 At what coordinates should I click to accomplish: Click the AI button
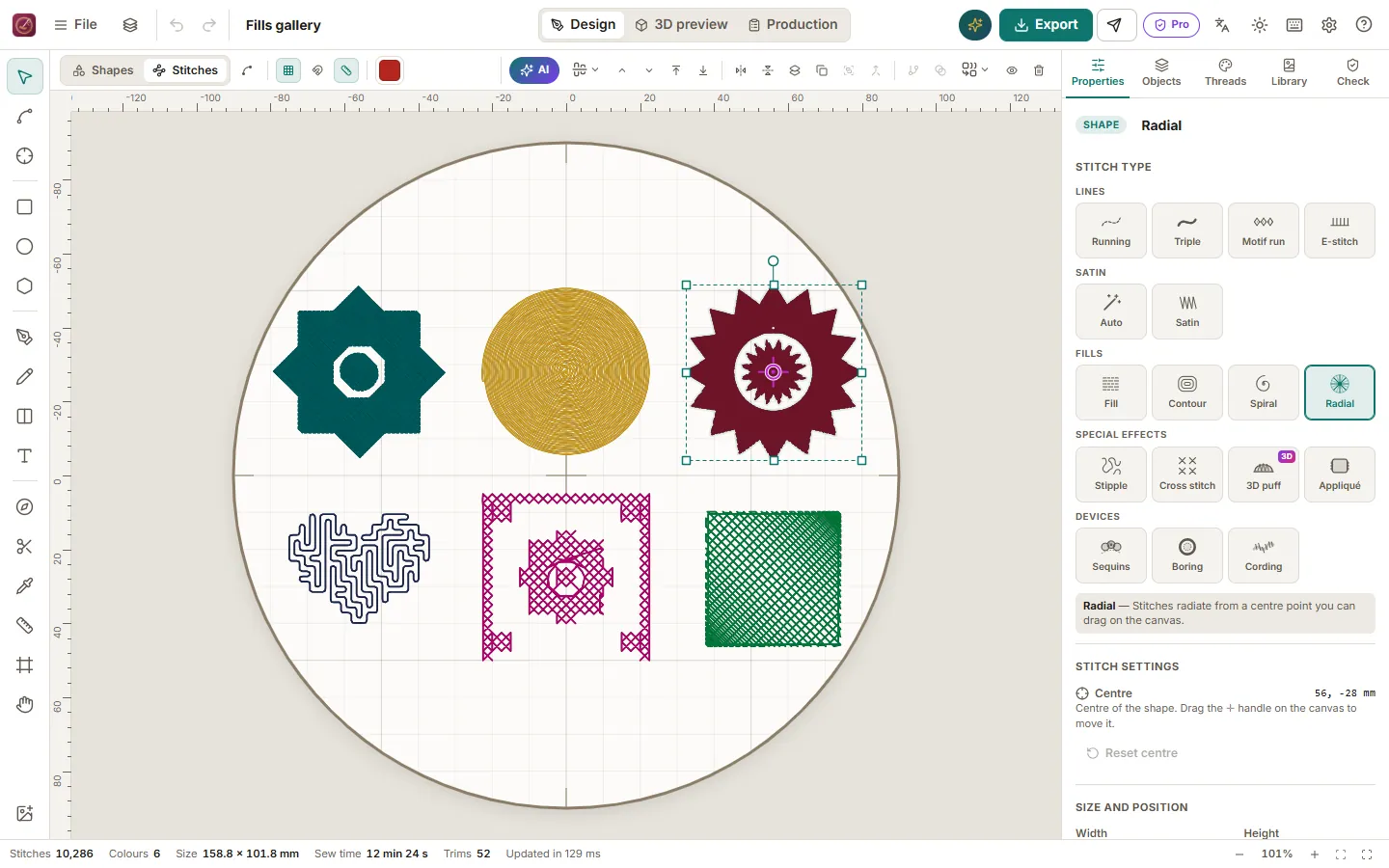coord(534,70)
